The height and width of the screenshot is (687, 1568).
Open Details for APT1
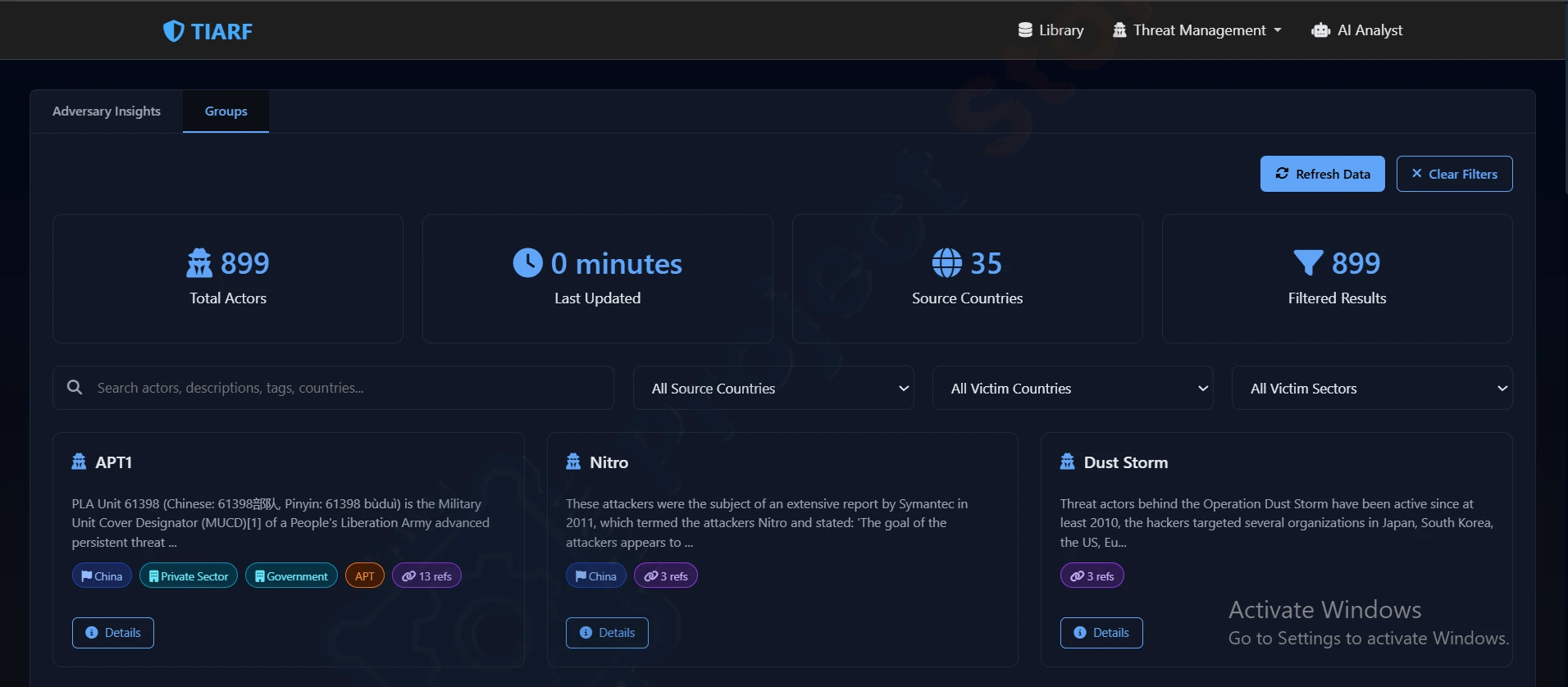tap(113, 633)
